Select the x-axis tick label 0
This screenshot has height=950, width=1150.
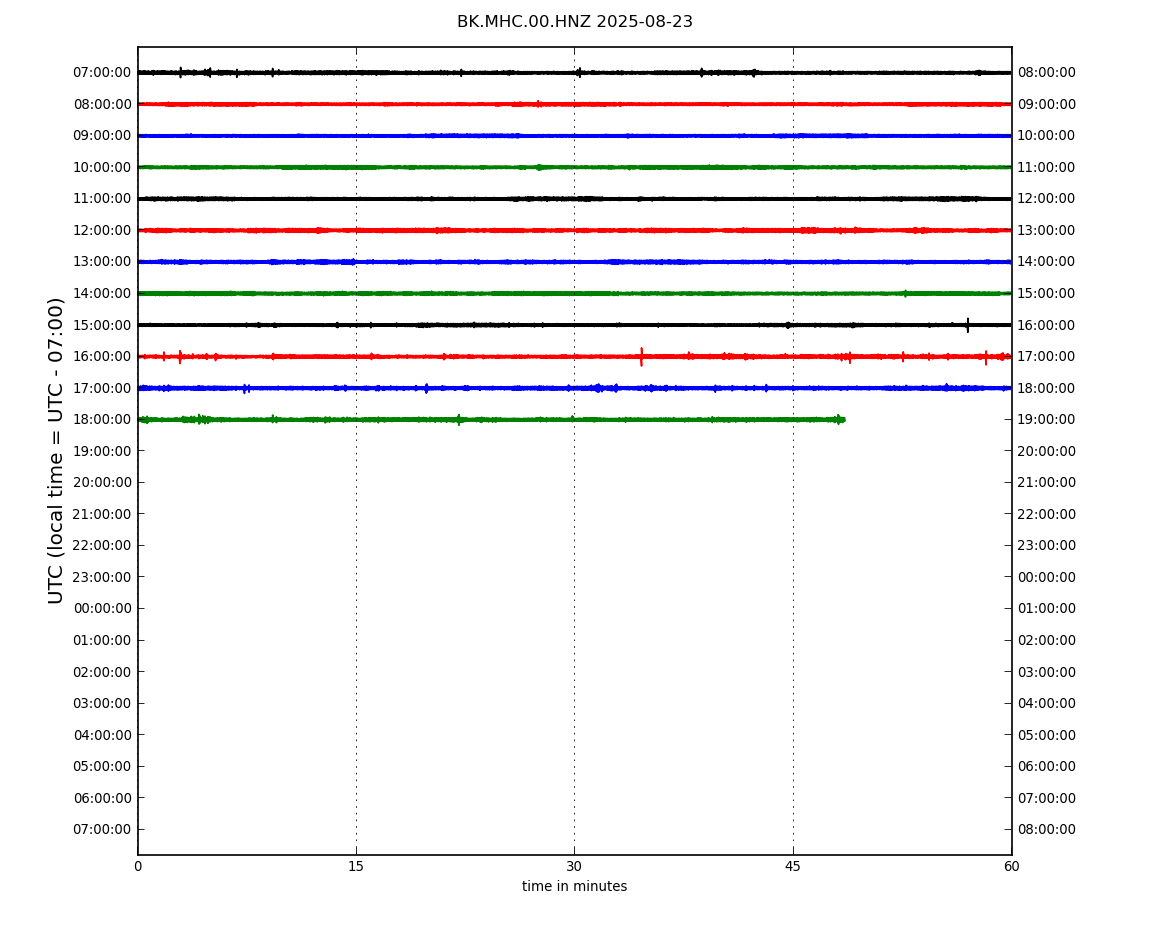[138, 866]
